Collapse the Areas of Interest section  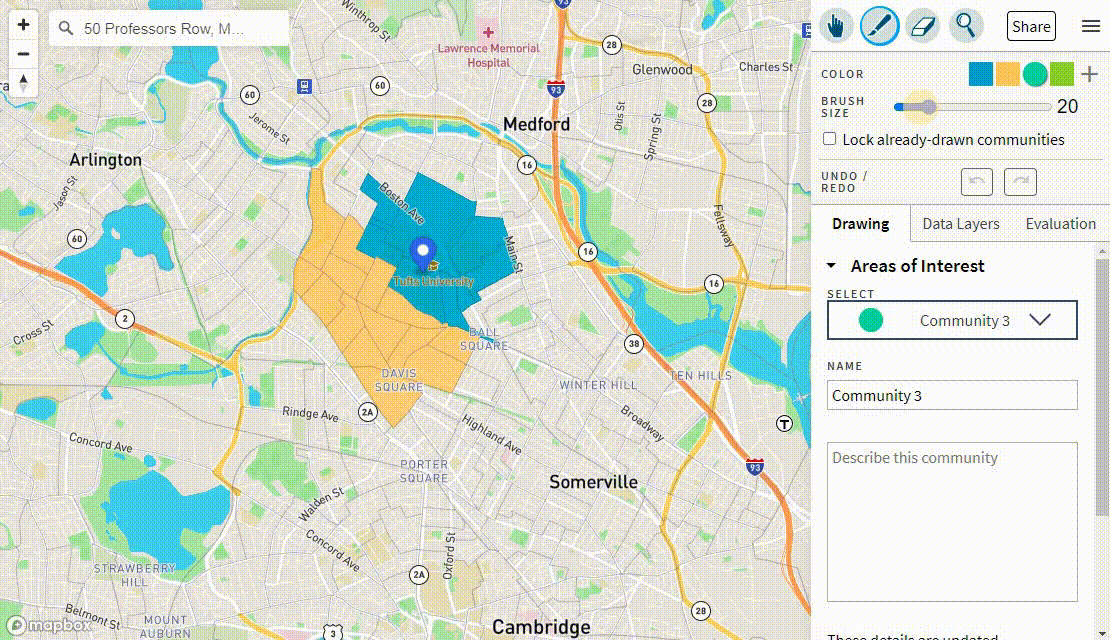[x=831, y=266]
